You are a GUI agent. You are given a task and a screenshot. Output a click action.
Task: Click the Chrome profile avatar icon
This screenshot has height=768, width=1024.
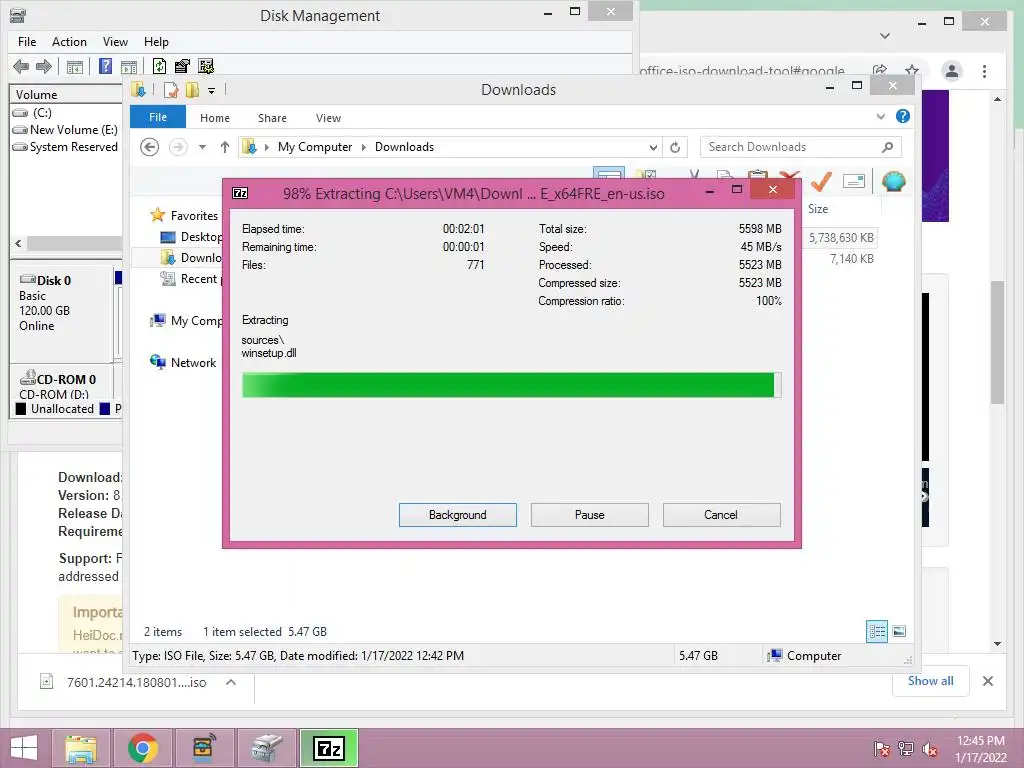(x=952, y=71)
